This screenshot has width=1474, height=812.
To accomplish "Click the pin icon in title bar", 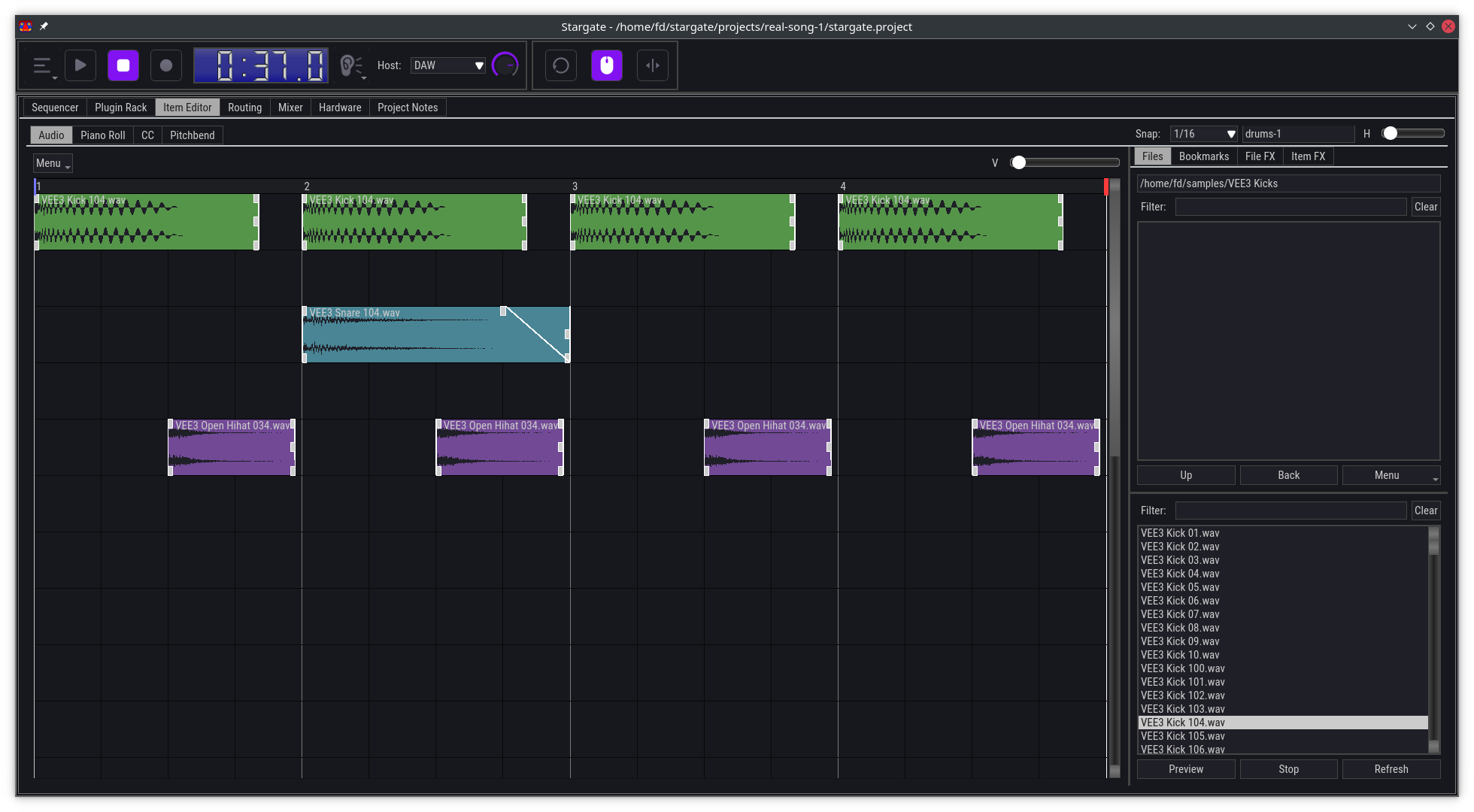I will coord(44,26).
